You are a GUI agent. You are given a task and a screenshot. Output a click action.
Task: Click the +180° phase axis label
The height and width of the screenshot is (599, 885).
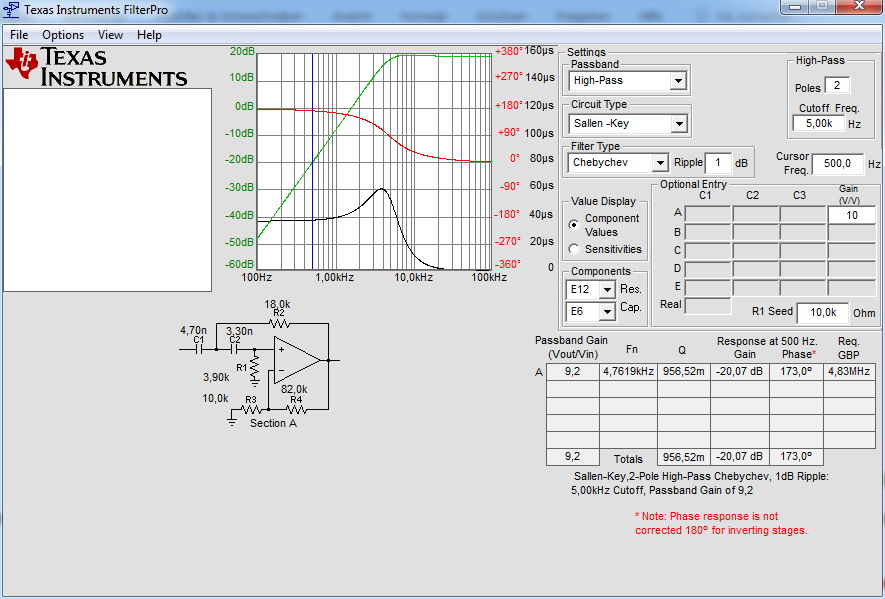509,106
